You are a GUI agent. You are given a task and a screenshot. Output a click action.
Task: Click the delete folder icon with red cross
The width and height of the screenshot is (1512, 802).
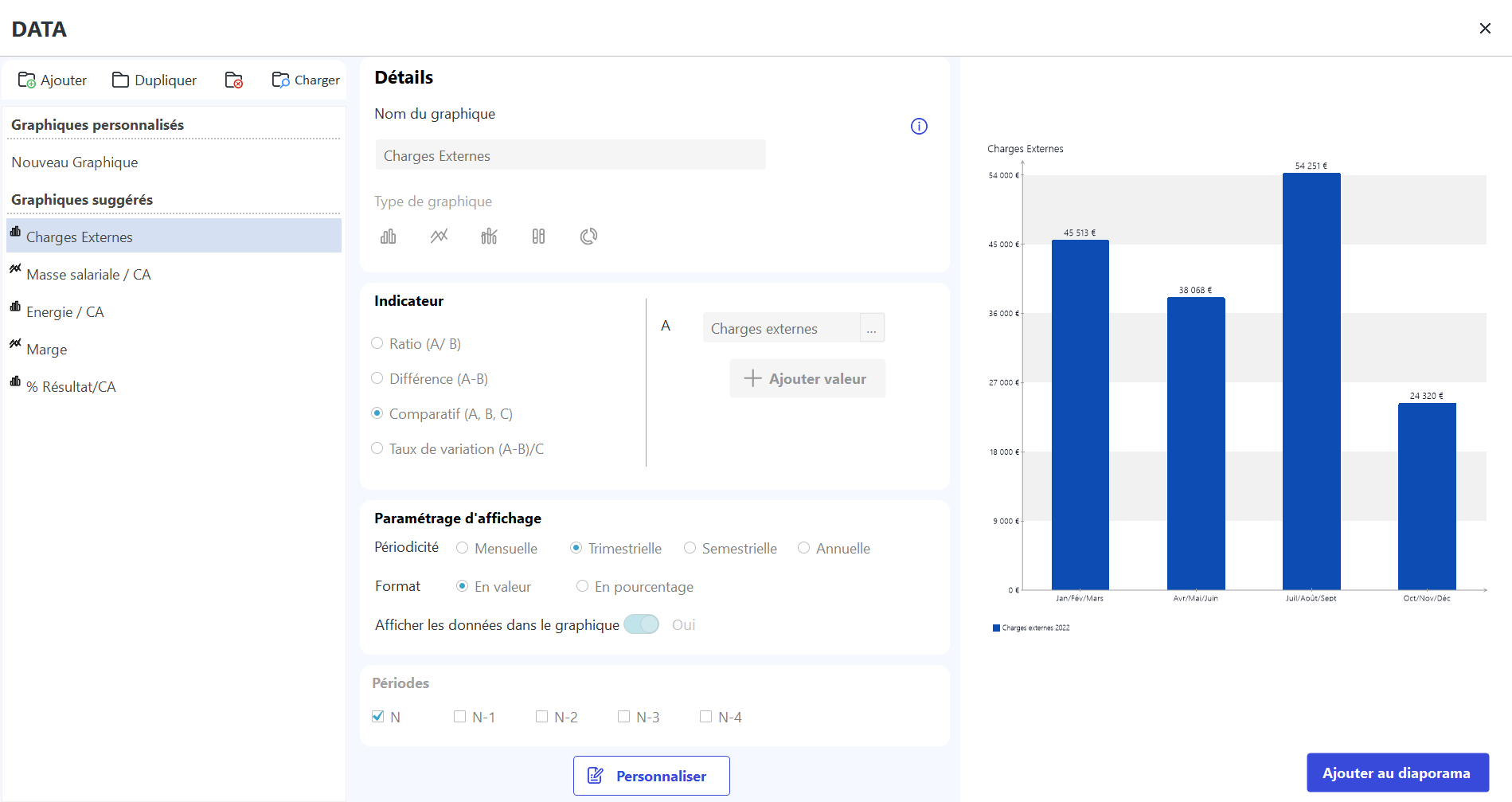pos(234,80)
